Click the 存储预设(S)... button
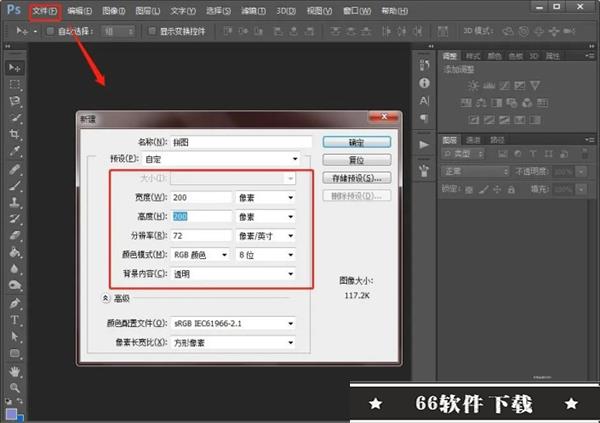This screenshot has height=423, width=600. (x=357, y=178)
